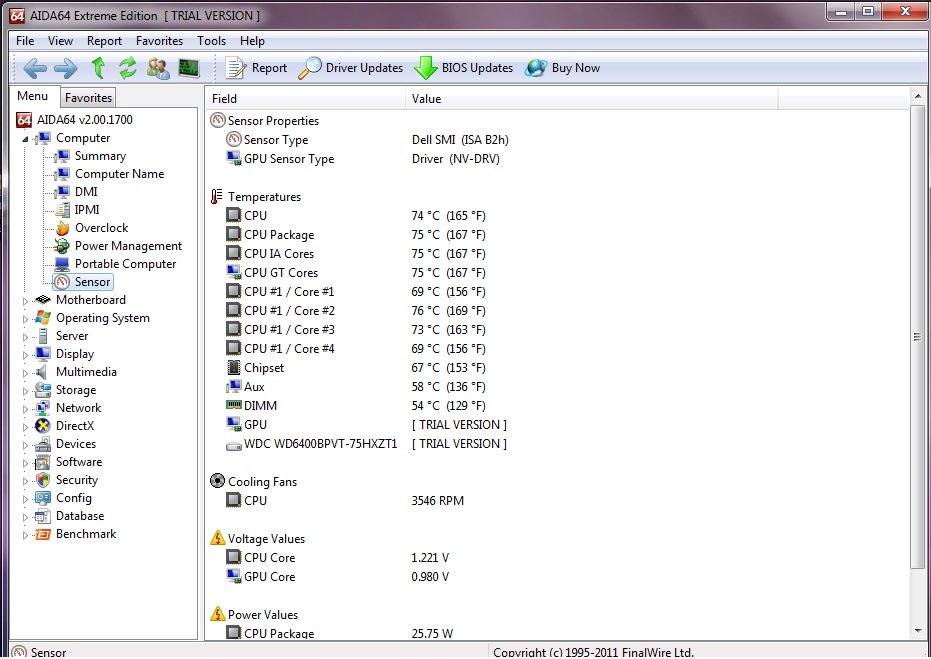Viewport: 931px width, 659px height.
Task: Click the DirectX yellow X icon
Action: pos(43,426)
